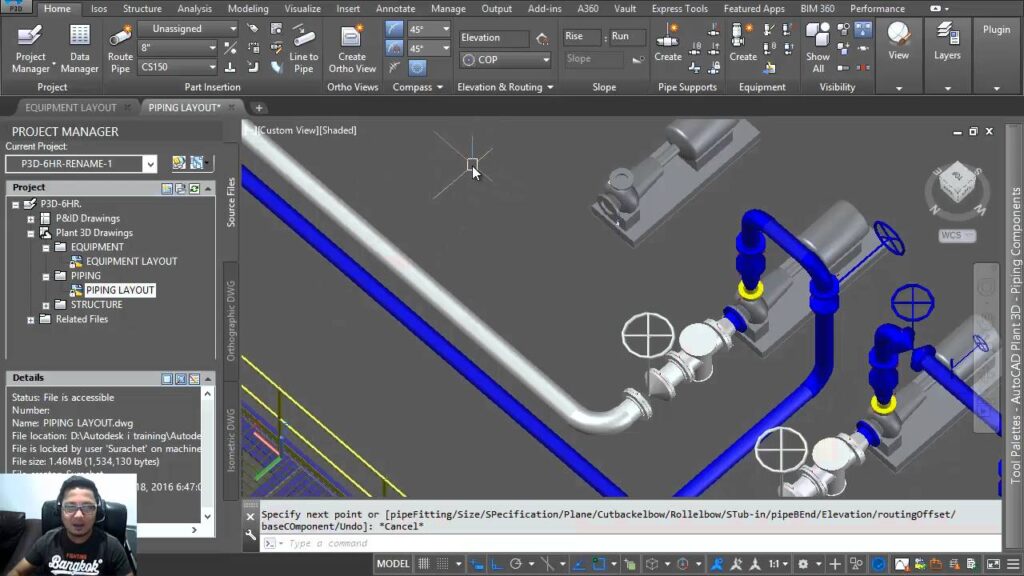Click the Line to Pipe tool
Viewport: 1024px width, 576px height.
point(304,47)
